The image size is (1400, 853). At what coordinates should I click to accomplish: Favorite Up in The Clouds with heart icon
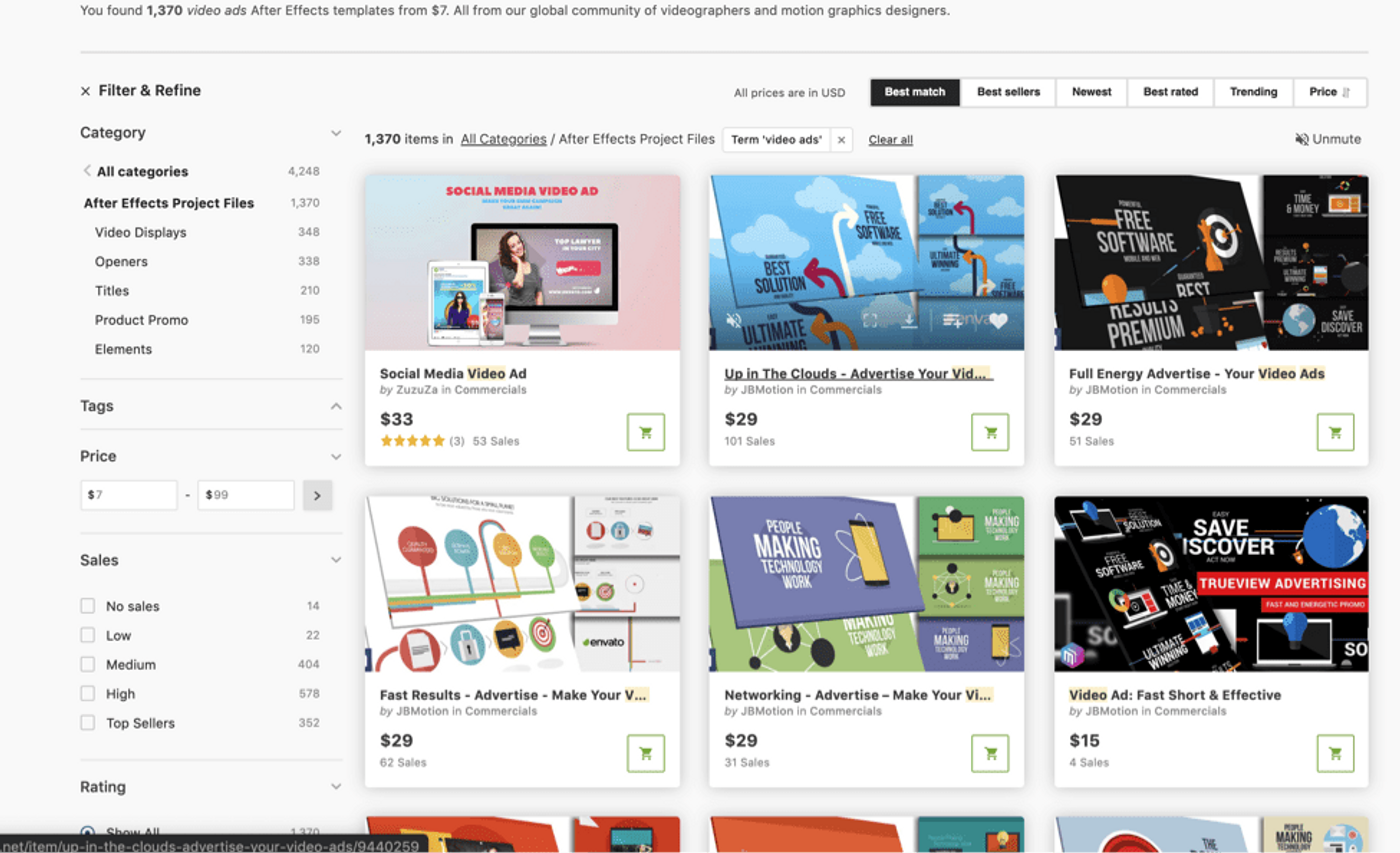click(998, 321)
